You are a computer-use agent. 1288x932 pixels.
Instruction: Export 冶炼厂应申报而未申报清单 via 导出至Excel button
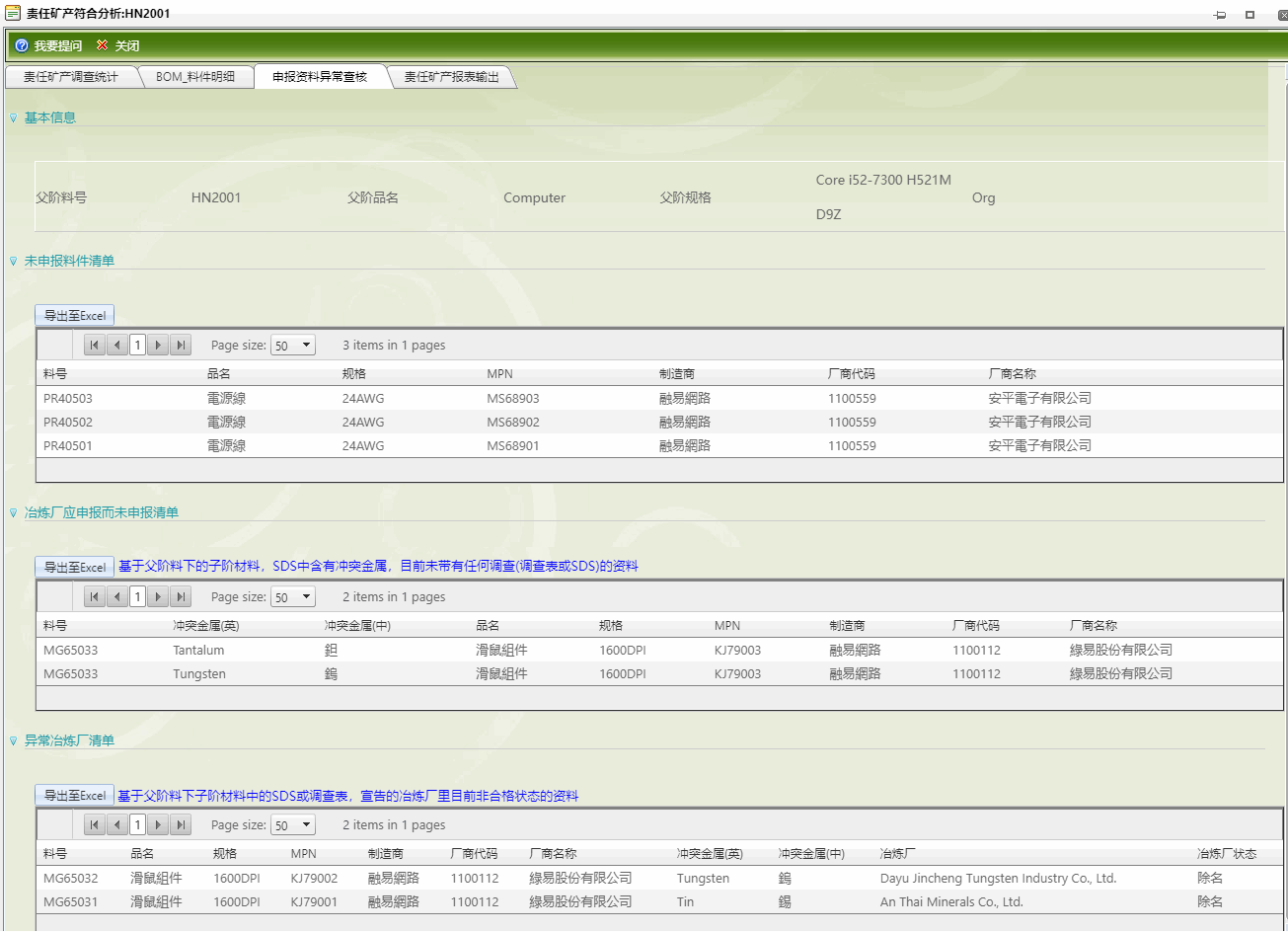75,568
